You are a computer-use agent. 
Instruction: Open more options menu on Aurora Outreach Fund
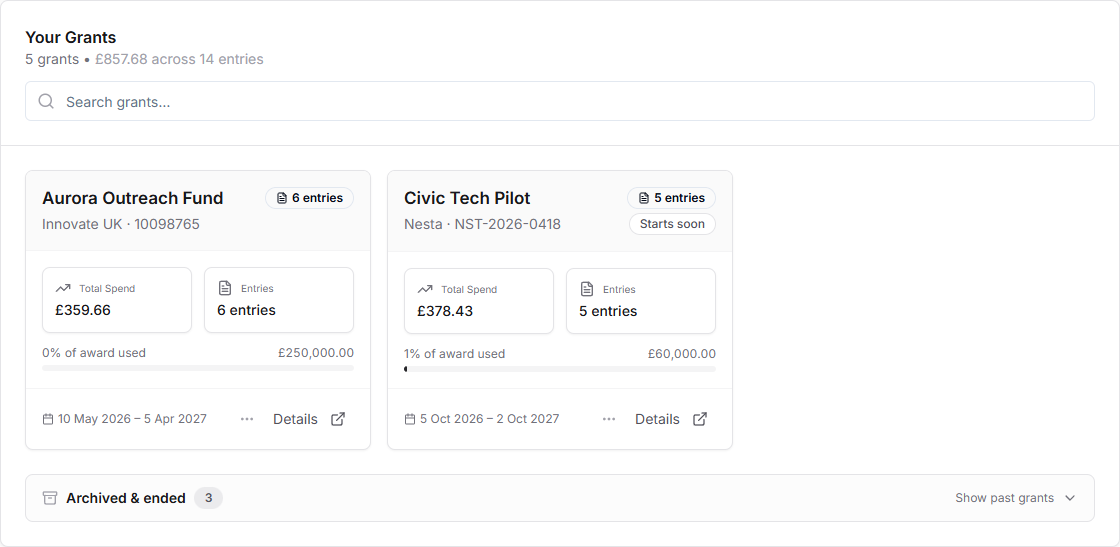[x=247, y=419]
